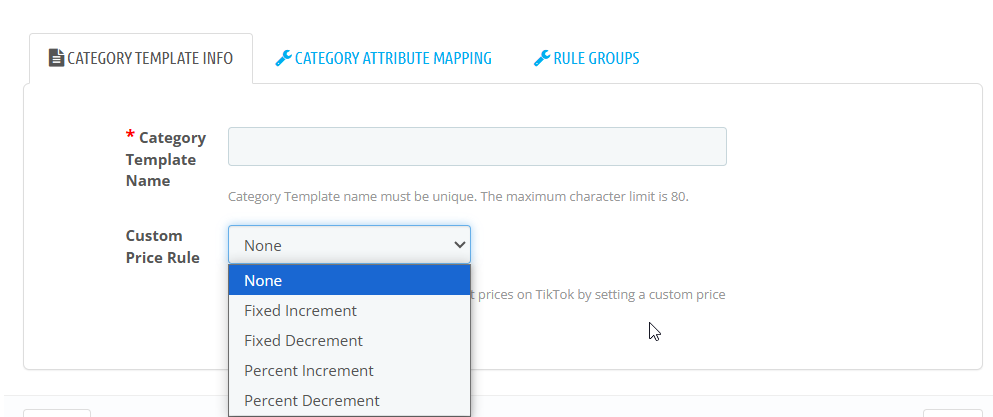
Task: Click the Custom Price Rule field label
Action: click(163, 247)
